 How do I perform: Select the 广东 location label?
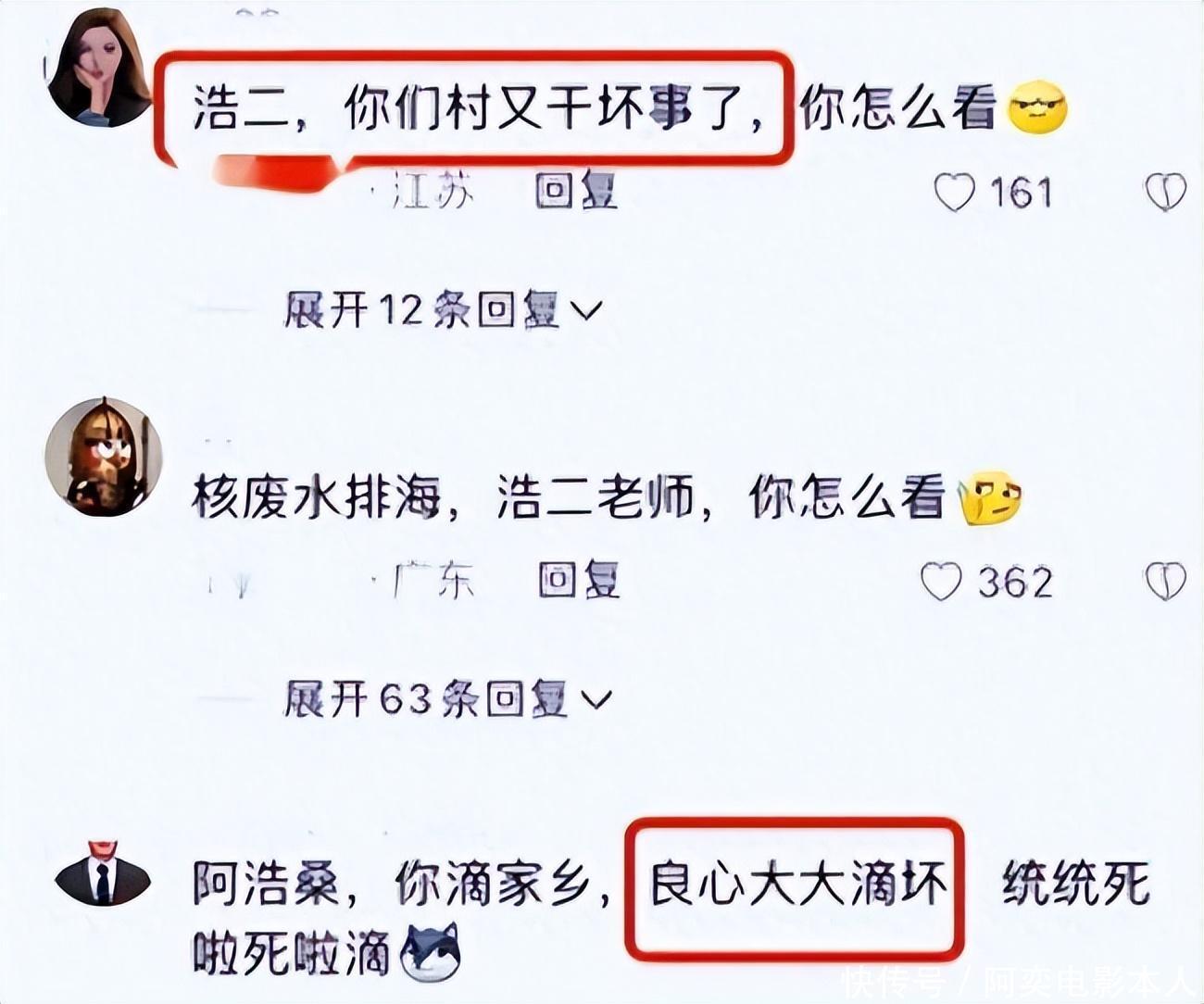pos(433,582)
